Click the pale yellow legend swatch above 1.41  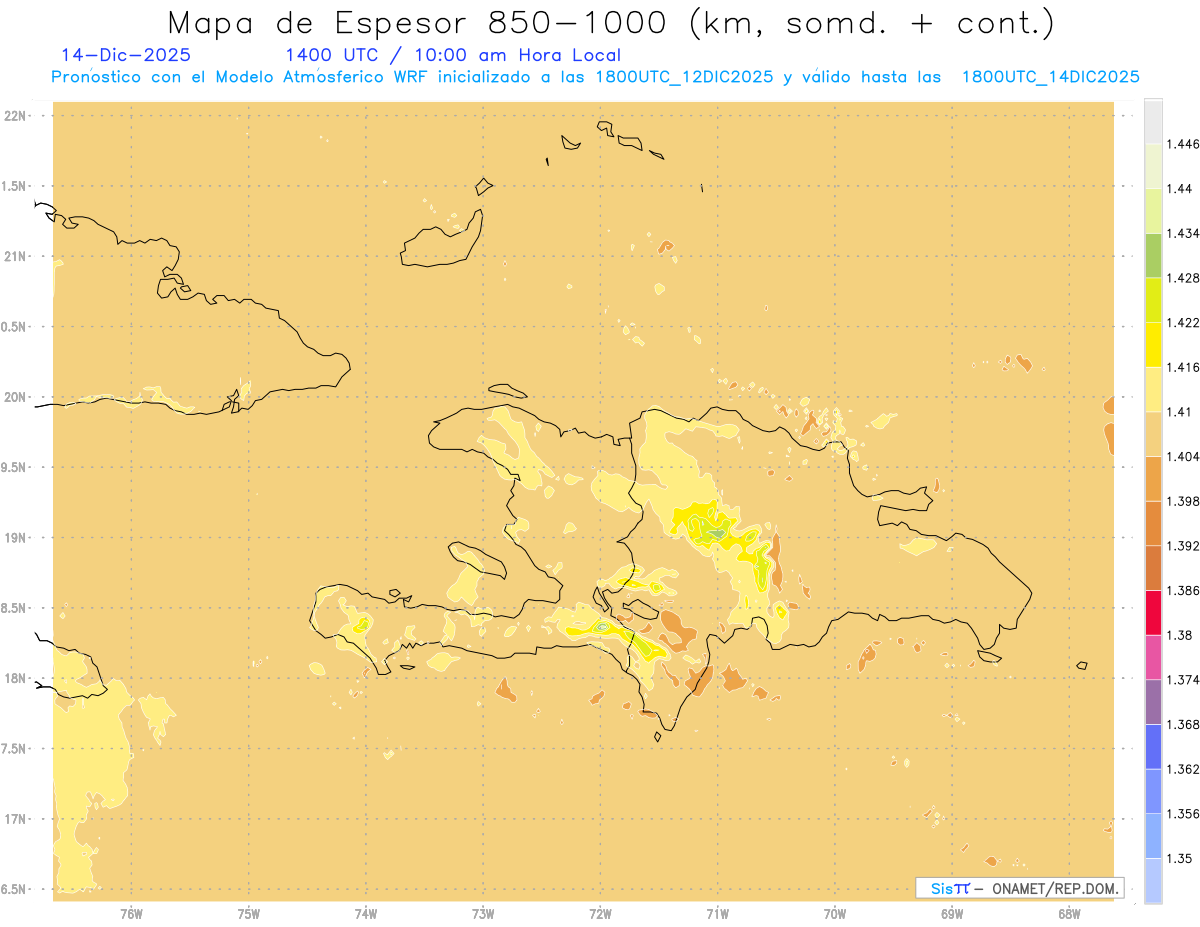(x=1153, y=389)
